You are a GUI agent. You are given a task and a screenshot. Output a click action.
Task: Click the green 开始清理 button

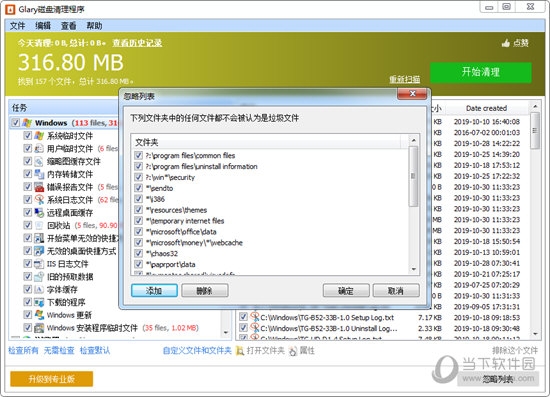click(x=481, y=73)
